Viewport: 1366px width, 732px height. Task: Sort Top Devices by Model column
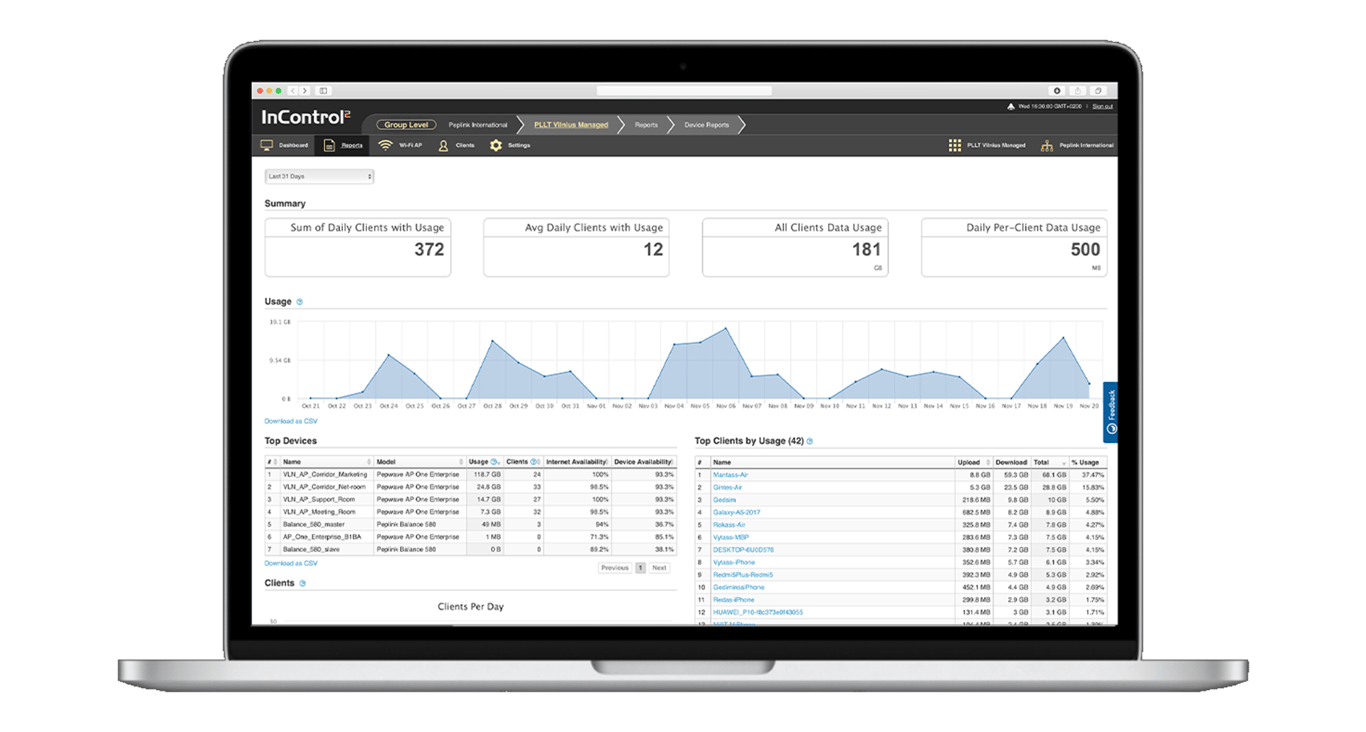point(419,462)
